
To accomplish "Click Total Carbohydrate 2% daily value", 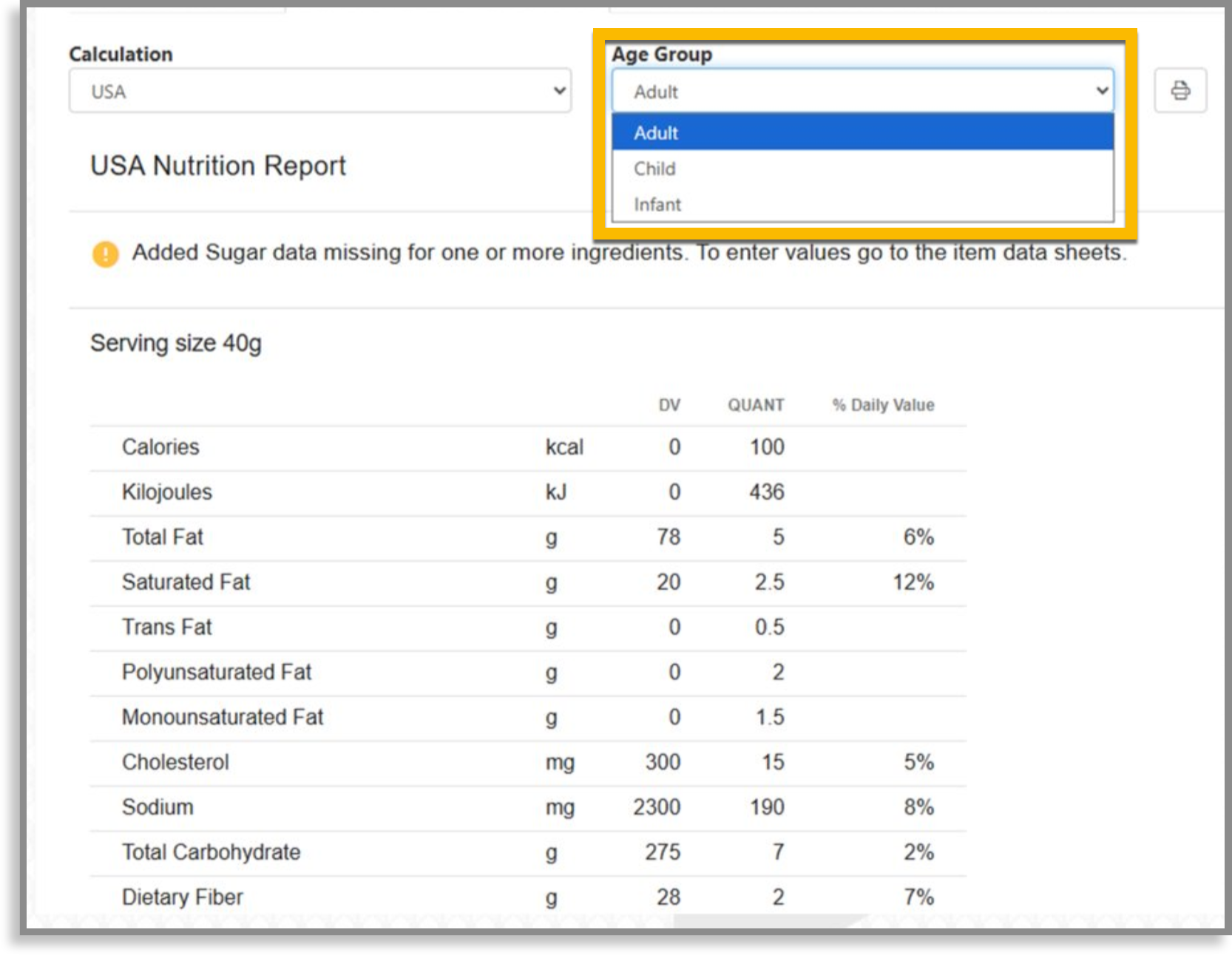I will click(x=918, y=853).
